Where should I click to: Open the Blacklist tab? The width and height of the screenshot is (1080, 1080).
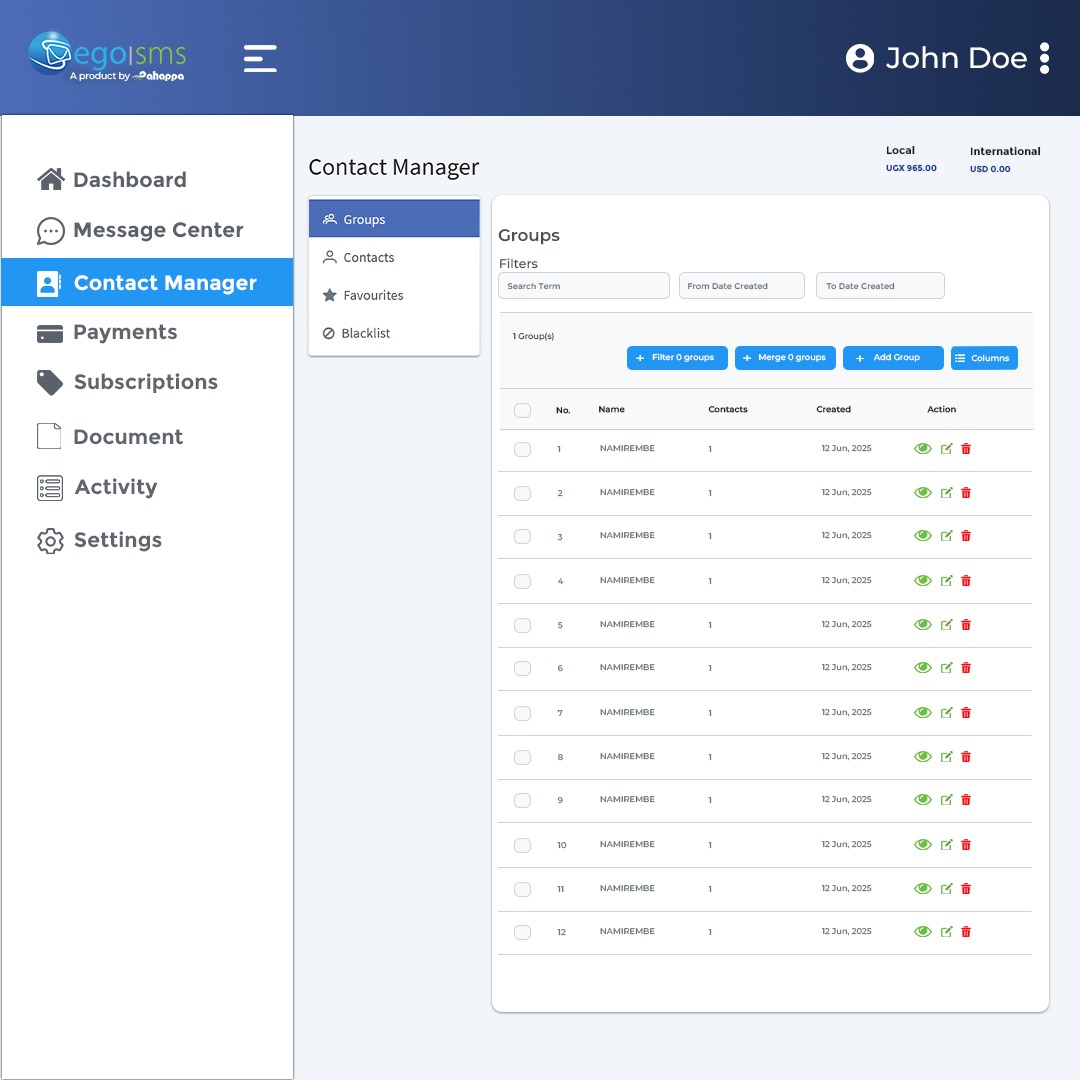click(x=394, y=333)
